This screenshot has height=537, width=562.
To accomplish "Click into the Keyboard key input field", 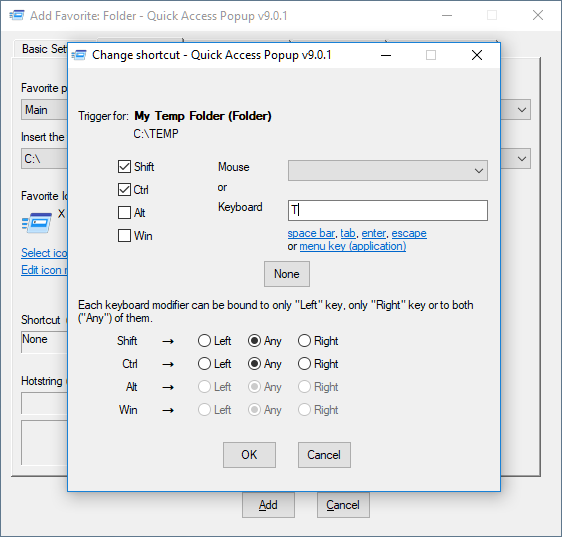I will (387, 210).
